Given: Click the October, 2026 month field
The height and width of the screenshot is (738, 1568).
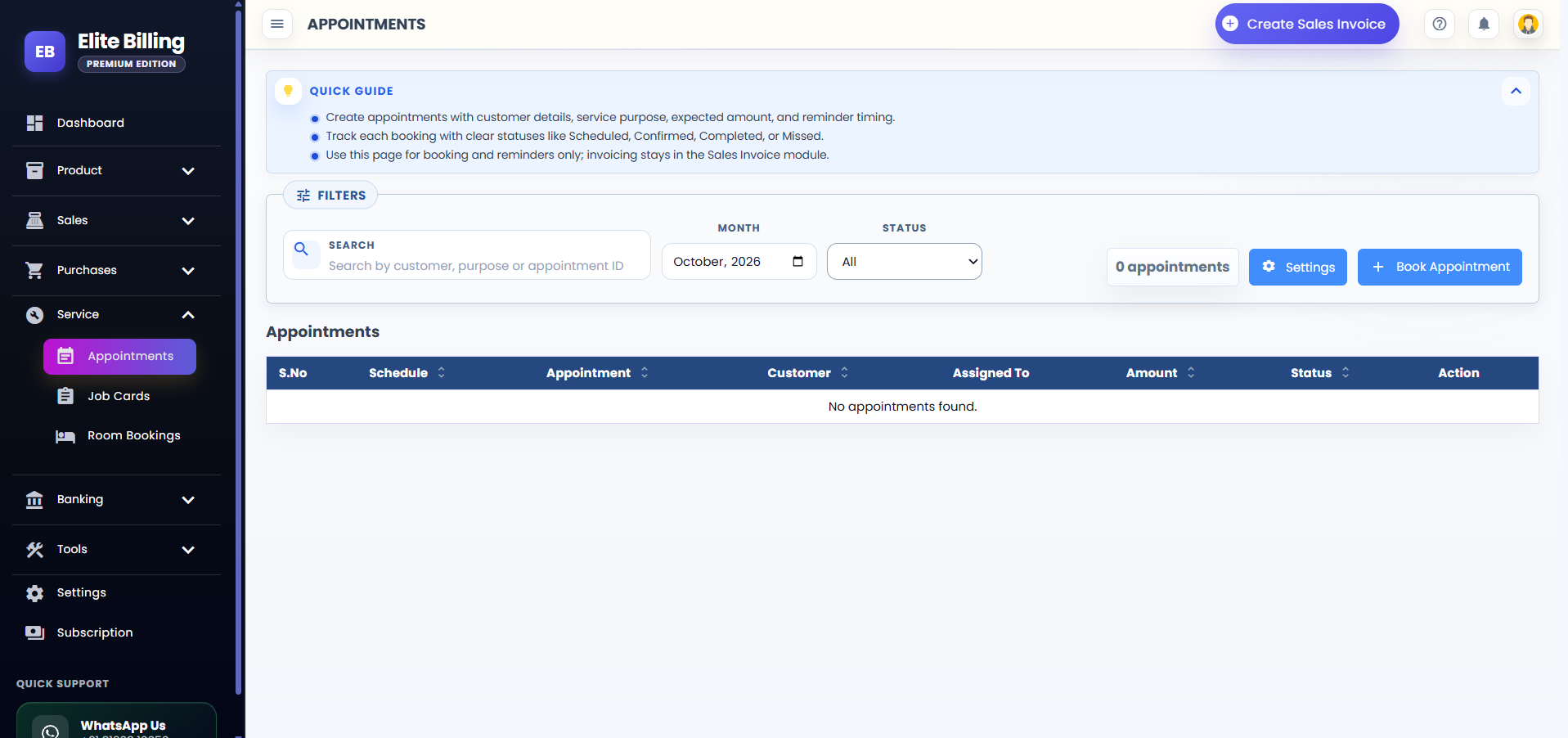Looking at the screenshot, I should (739, 261).
